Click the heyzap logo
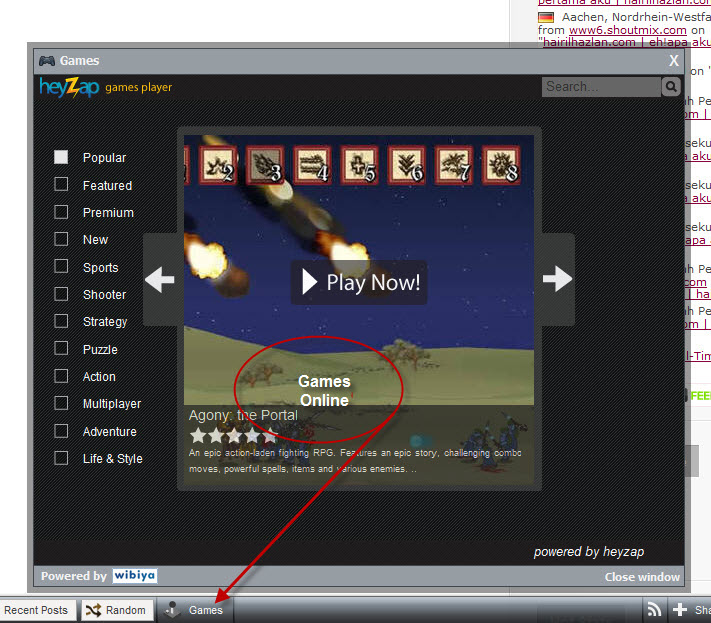The height and width of the screenshot is (623, 711). (x=69, y=87)
